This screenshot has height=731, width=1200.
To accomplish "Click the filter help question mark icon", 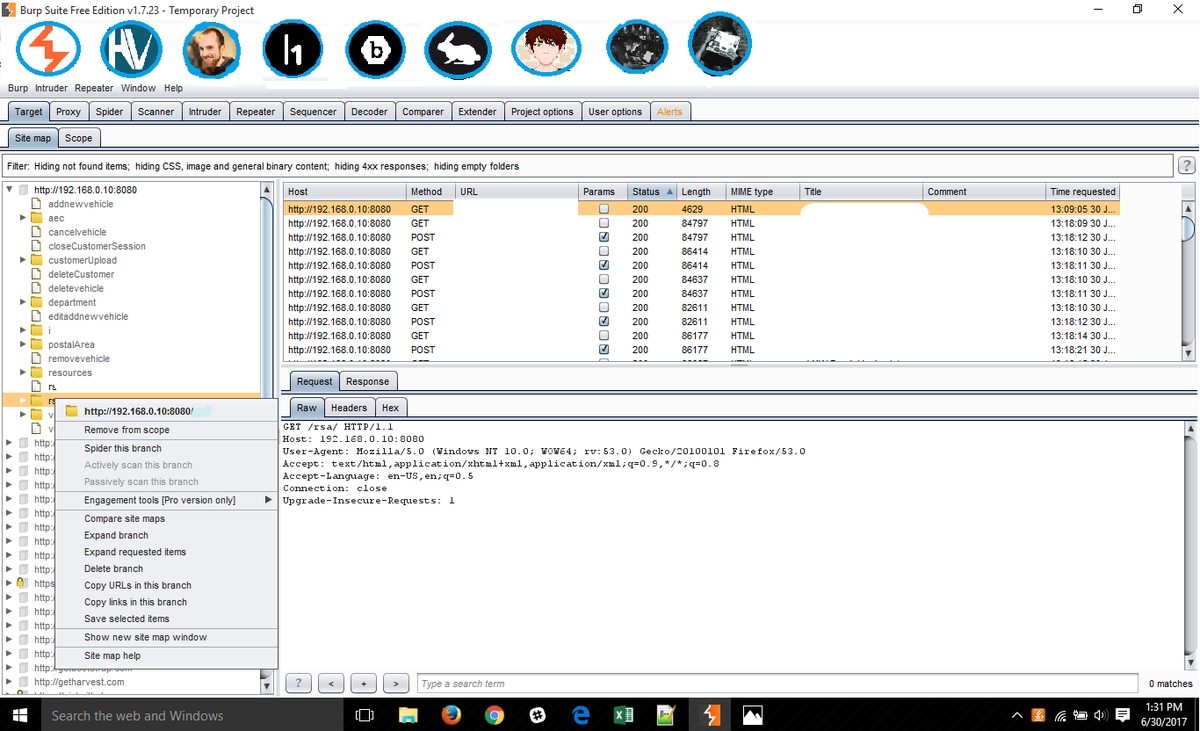I will (x=1187, y=165).
